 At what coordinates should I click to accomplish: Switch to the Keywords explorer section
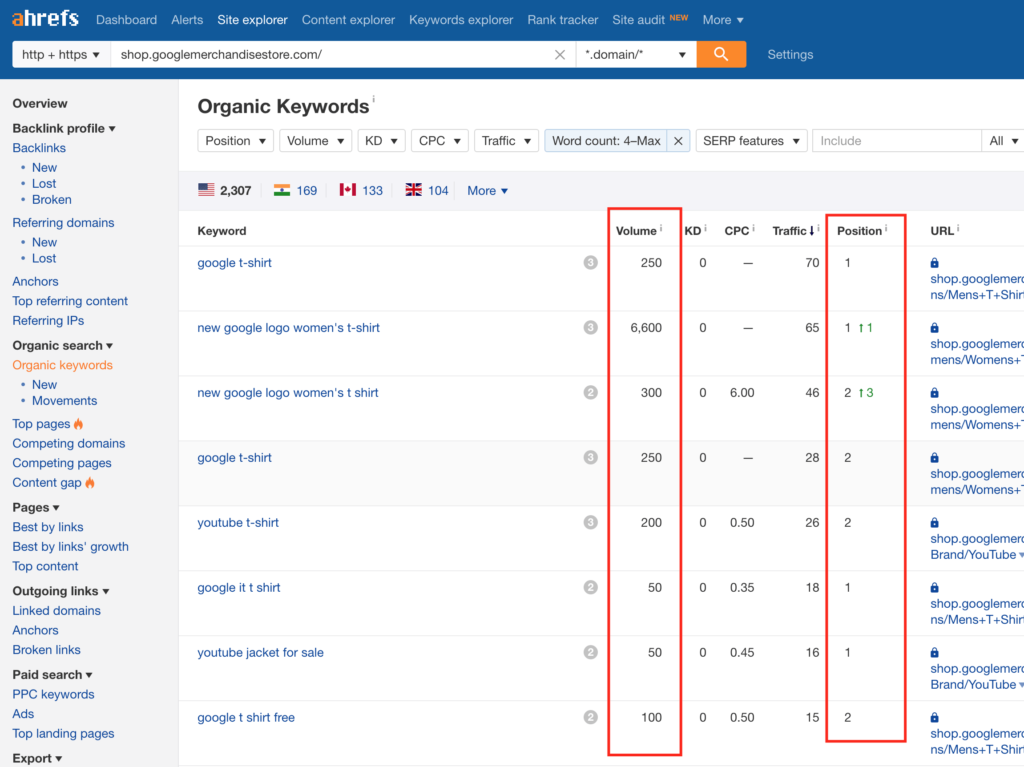[x=461, y=19]
